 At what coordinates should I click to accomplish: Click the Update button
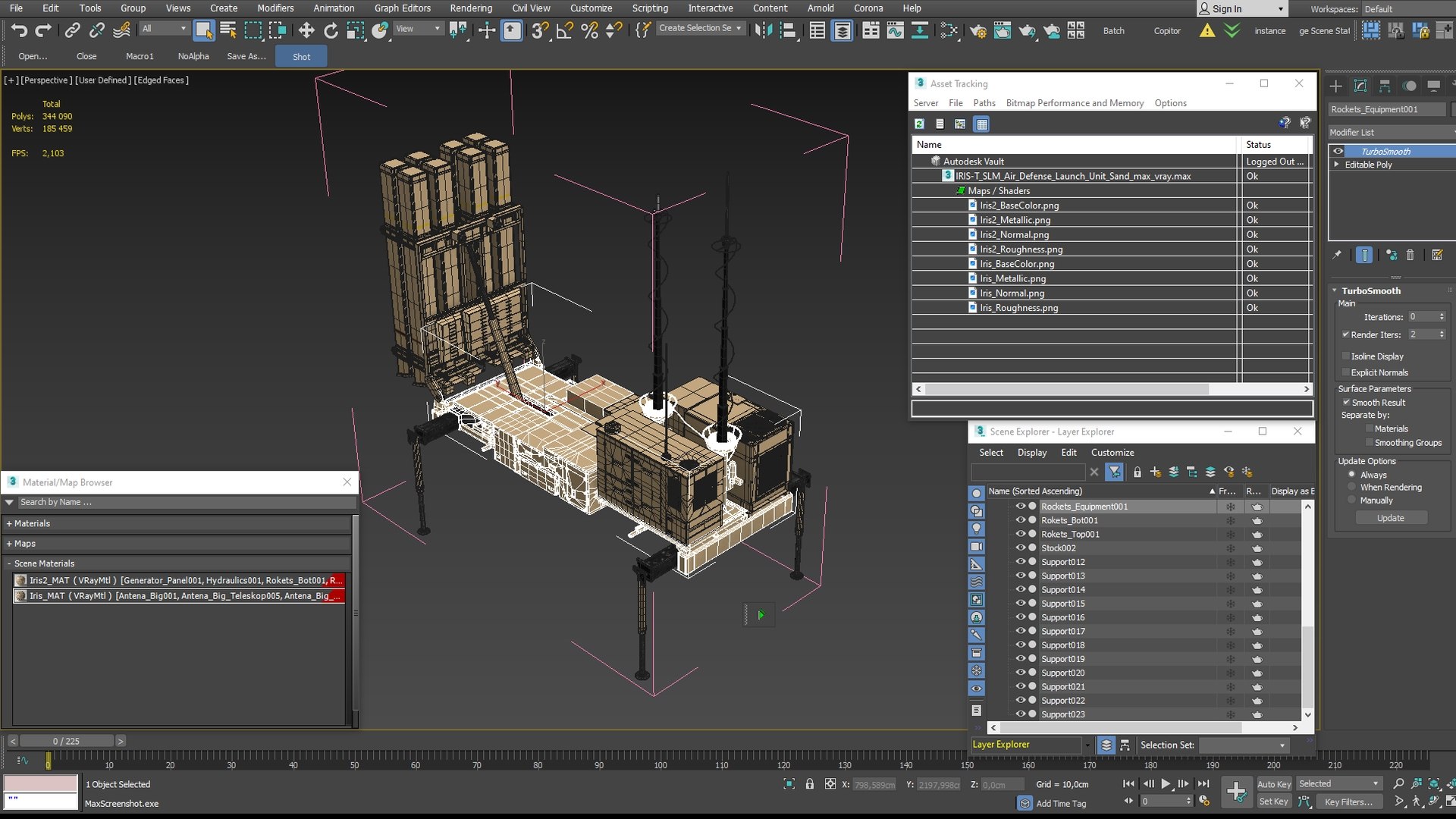1390,518
